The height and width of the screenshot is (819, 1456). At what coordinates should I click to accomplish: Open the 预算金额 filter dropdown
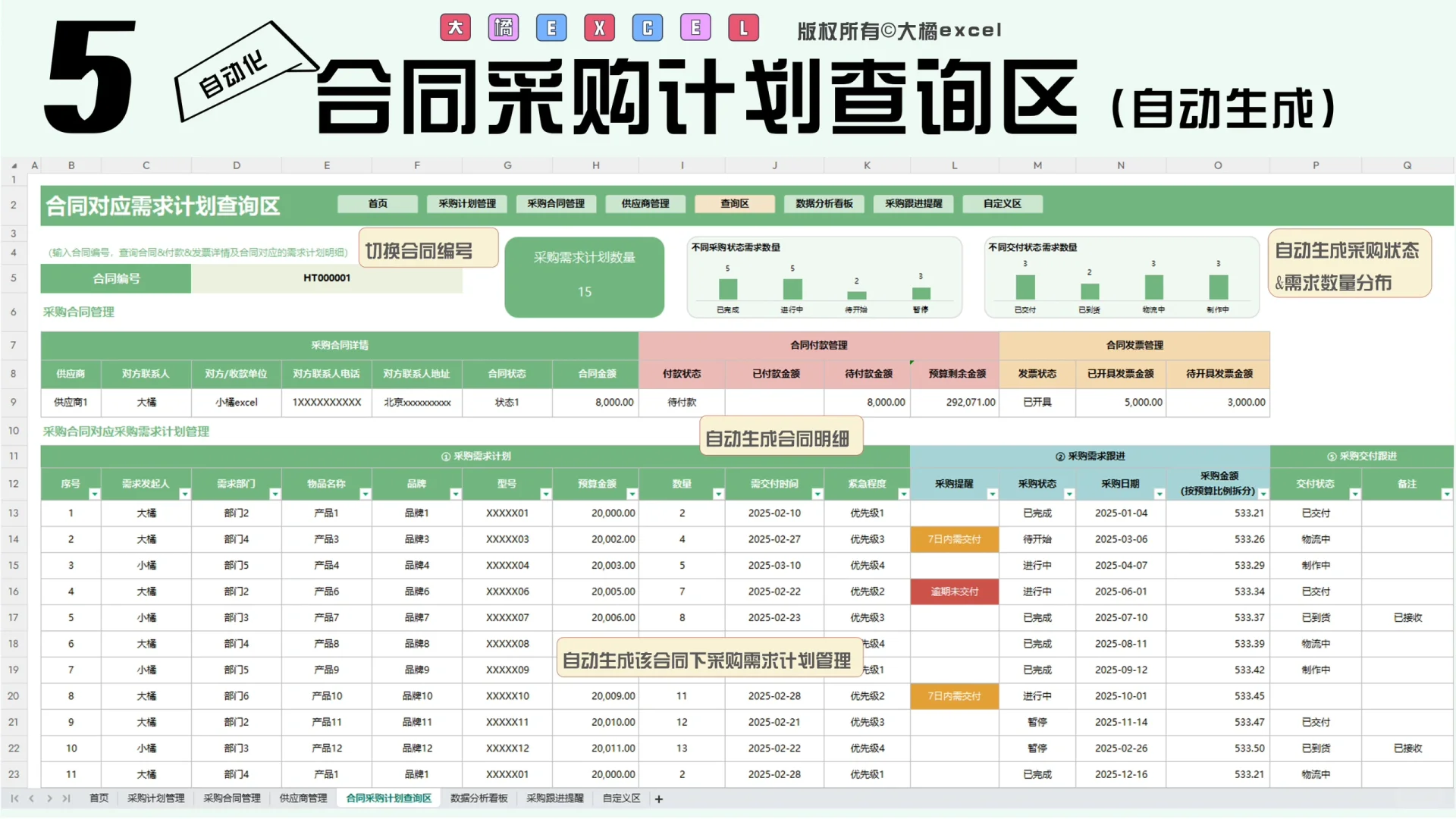632,494
